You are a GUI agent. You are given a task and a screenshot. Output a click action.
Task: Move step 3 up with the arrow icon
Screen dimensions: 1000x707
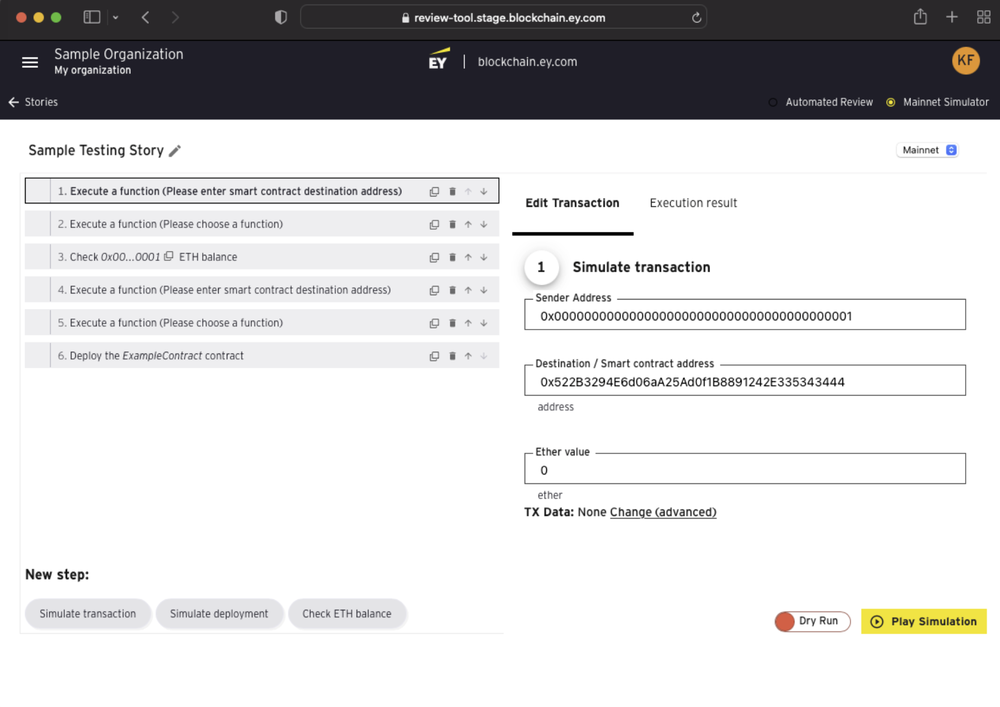point(468,257)
